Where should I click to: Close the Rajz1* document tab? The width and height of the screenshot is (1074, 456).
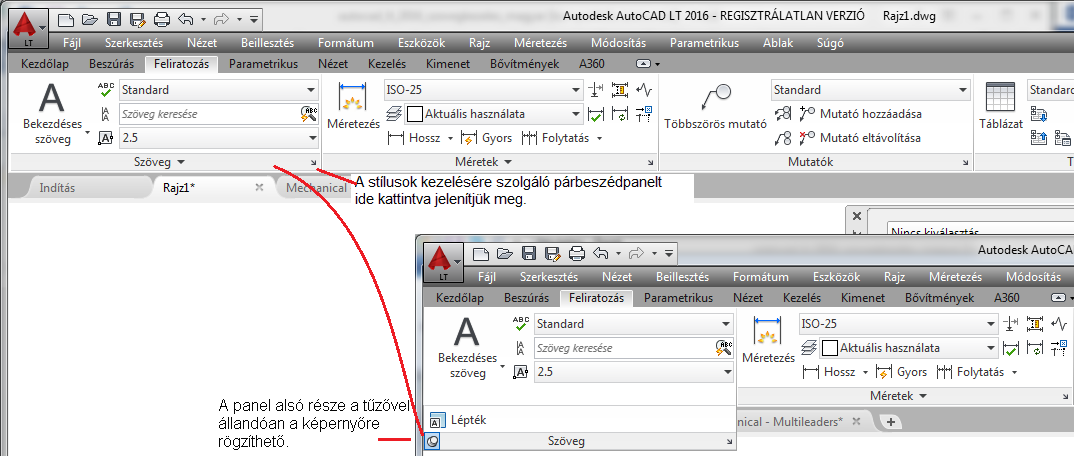point(259,187)
